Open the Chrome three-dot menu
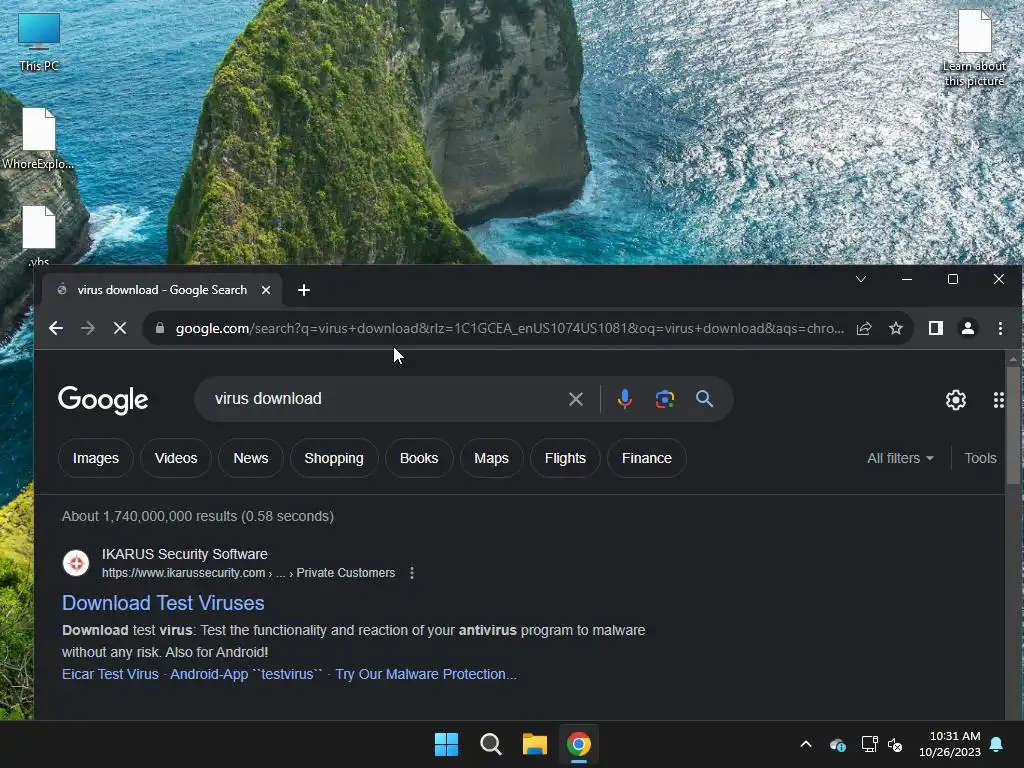 tap(1000, 328)
